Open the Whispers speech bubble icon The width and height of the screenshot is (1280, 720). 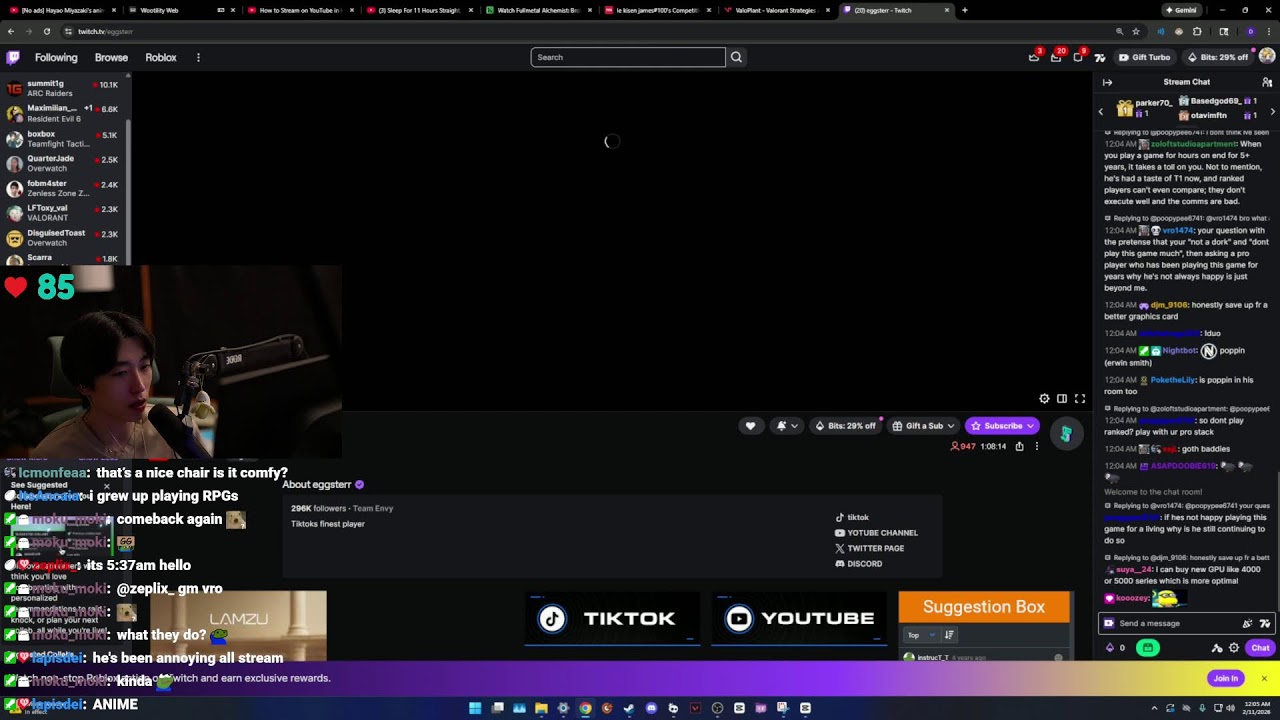tap(1078, 57)
